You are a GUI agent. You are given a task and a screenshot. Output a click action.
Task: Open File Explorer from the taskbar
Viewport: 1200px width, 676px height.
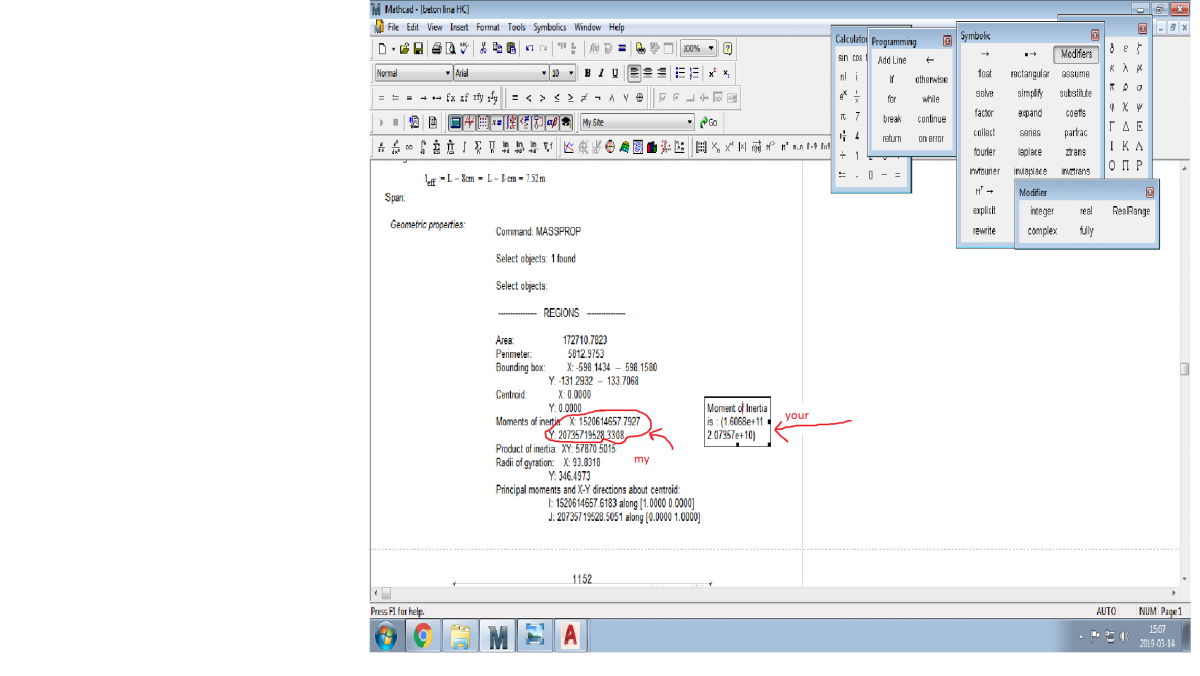coord(460,635)
